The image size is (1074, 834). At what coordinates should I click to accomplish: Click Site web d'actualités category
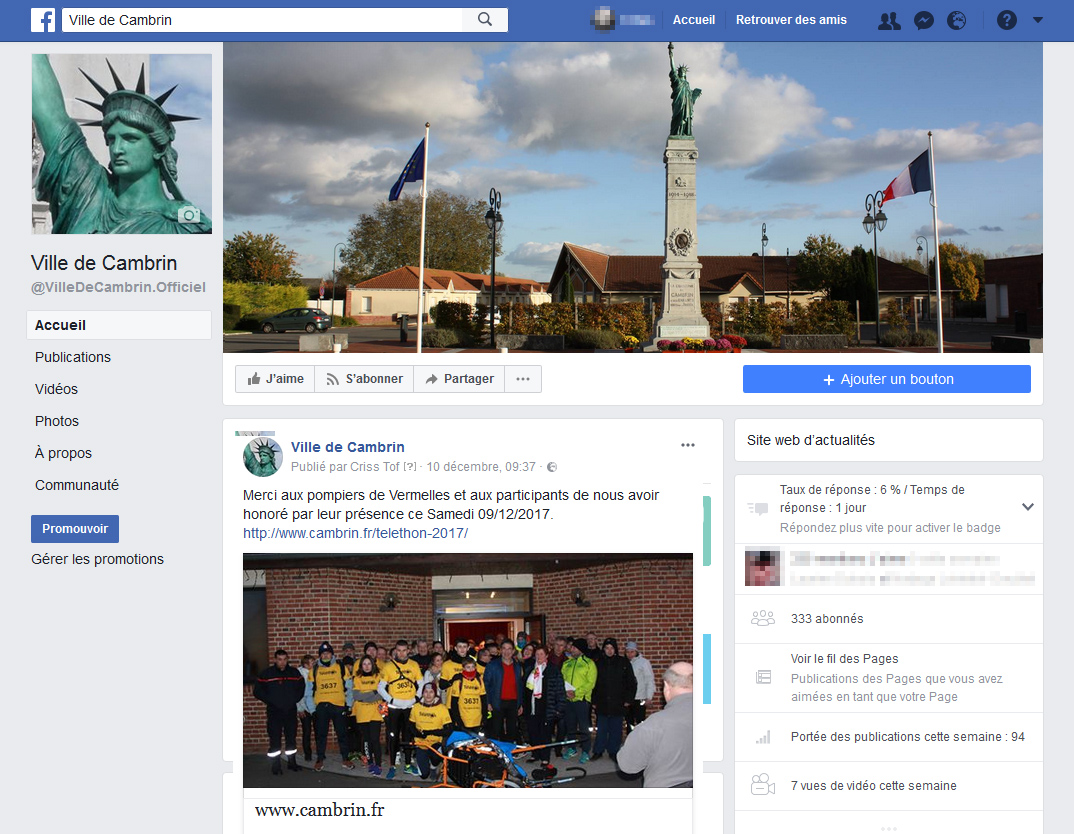[811, 440]
